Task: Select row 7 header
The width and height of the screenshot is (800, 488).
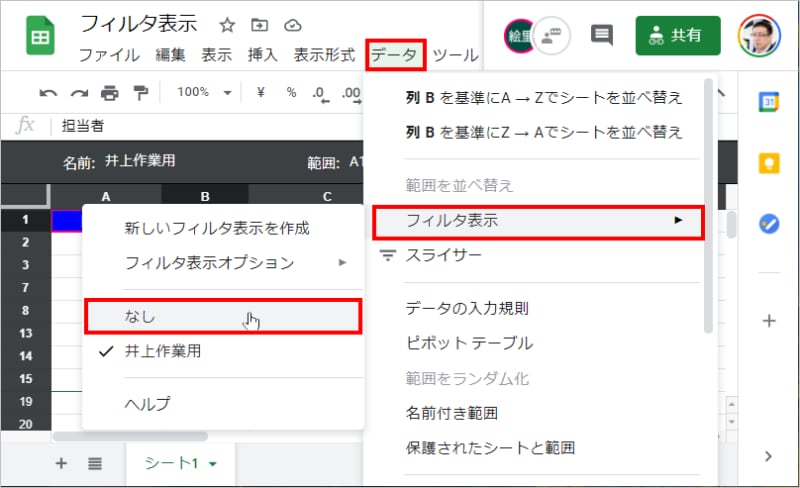Action: coord(26,288)
